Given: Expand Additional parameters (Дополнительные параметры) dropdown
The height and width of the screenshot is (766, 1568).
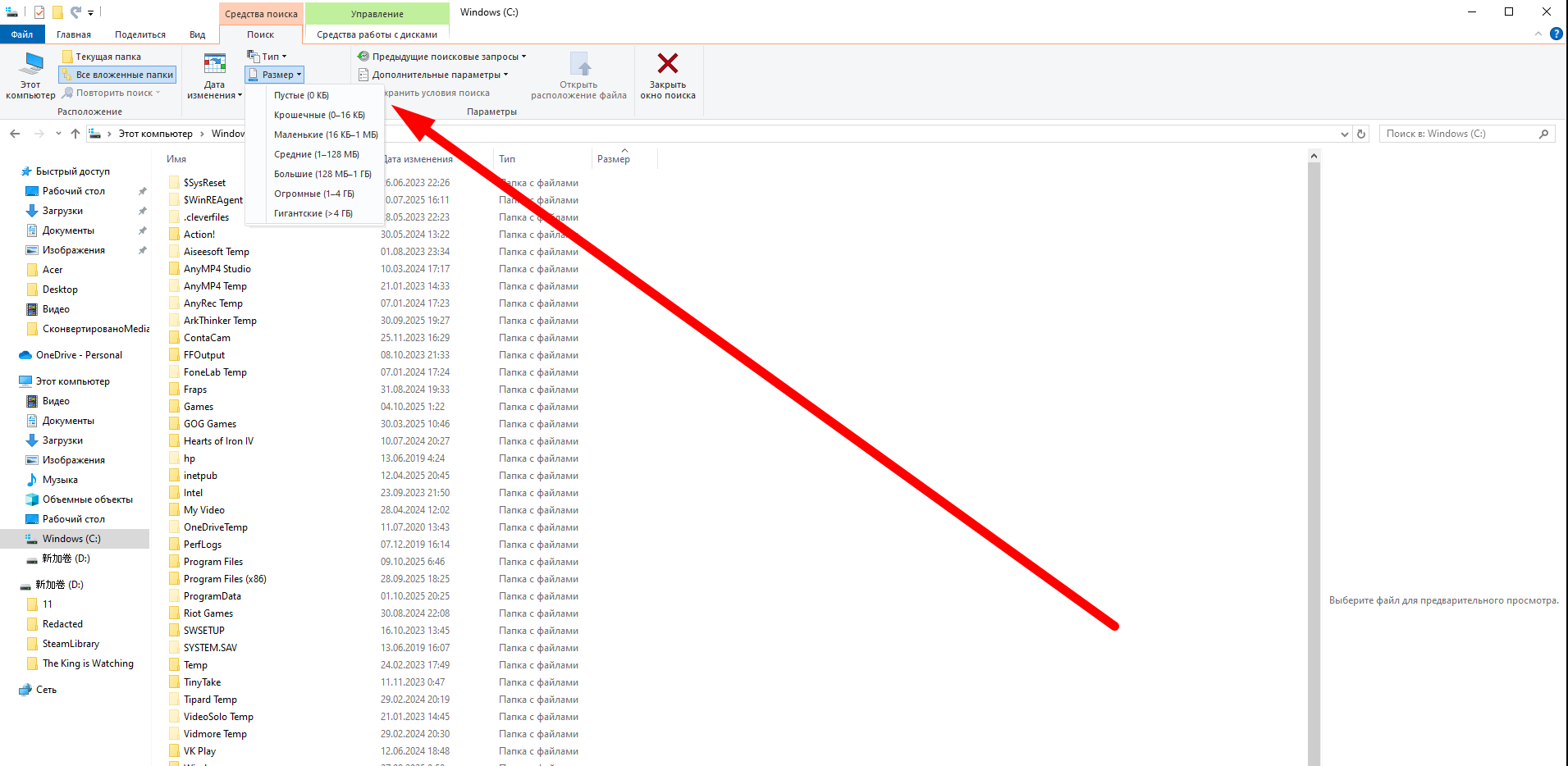Looking at the screenshot, I should (x=433, y=75).
